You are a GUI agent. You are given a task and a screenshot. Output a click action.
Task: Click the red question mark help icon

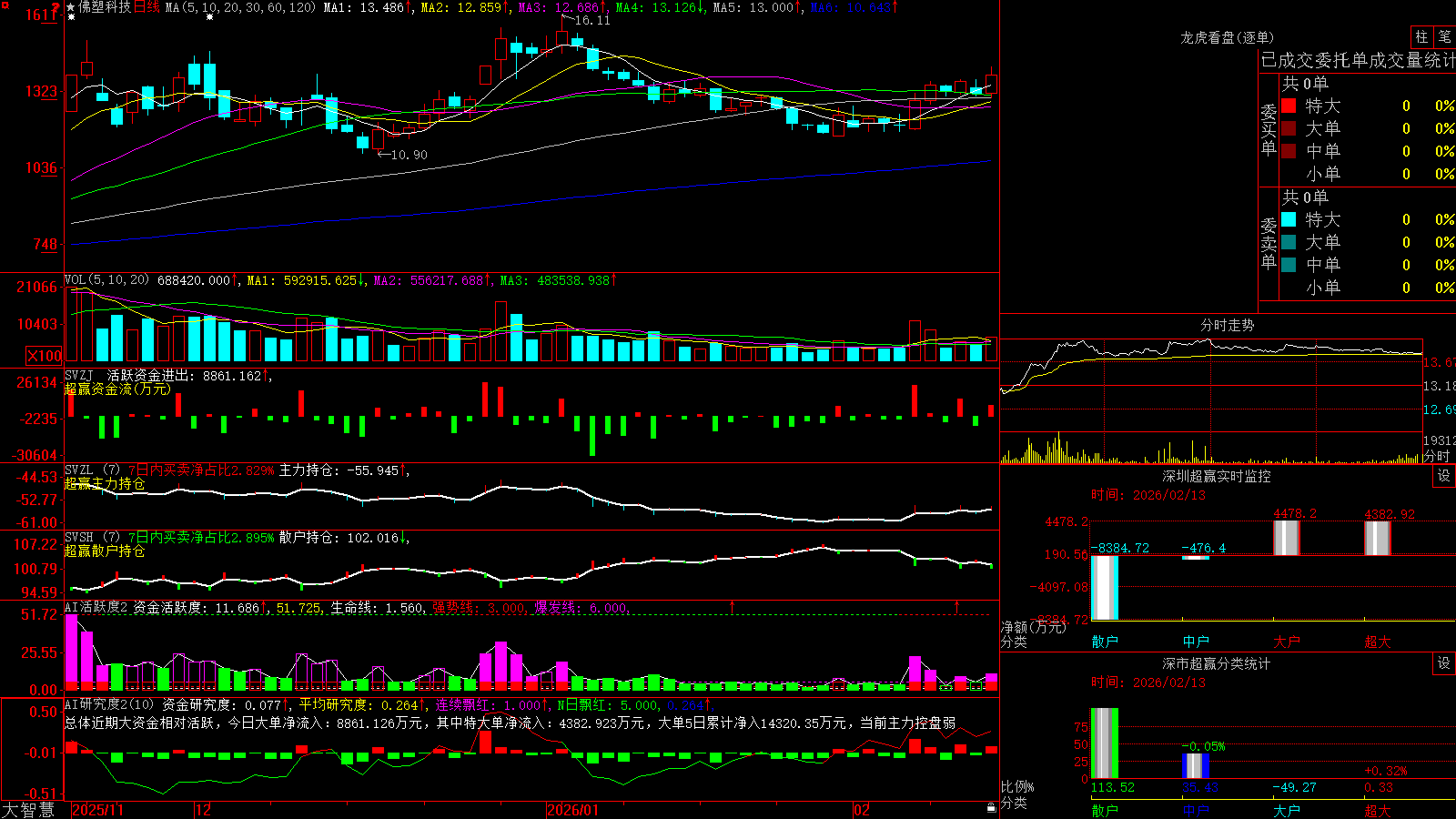(56, 6)
